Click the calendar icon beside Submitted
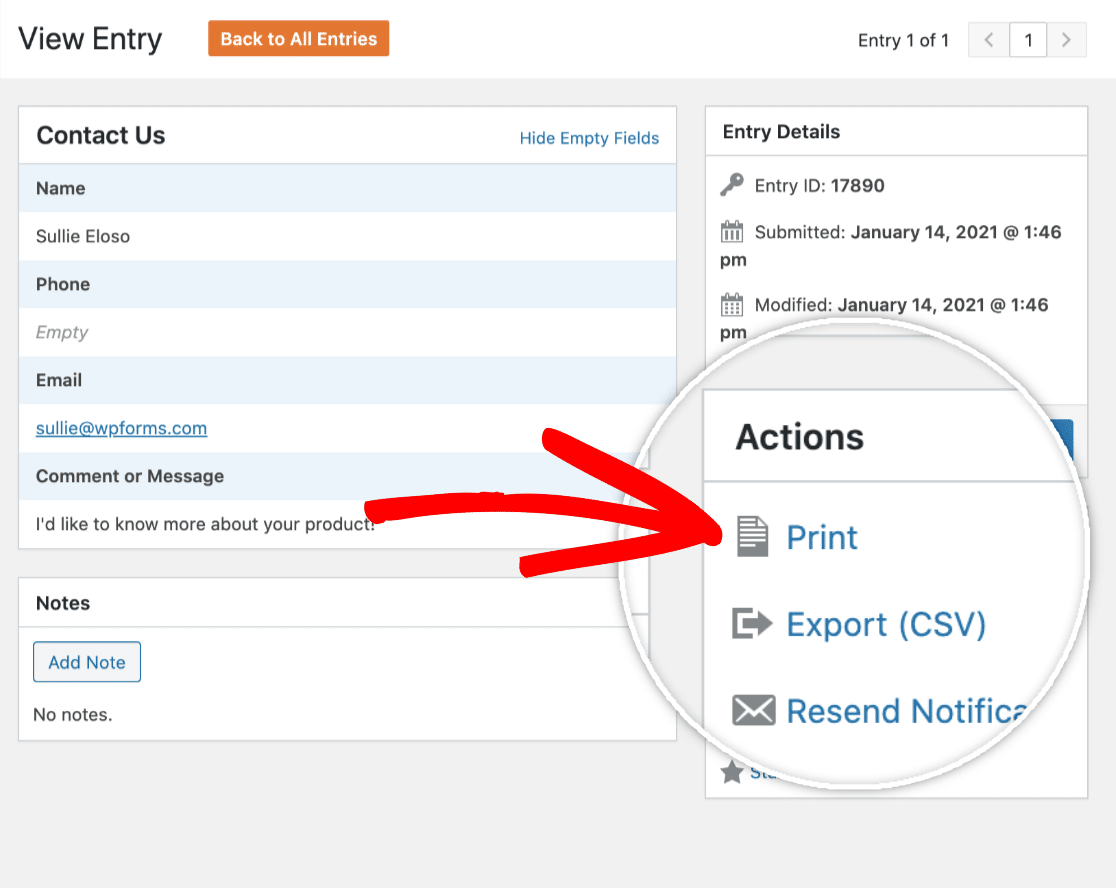The height and width of the screenshot is (888, 1116). point(732,232)
